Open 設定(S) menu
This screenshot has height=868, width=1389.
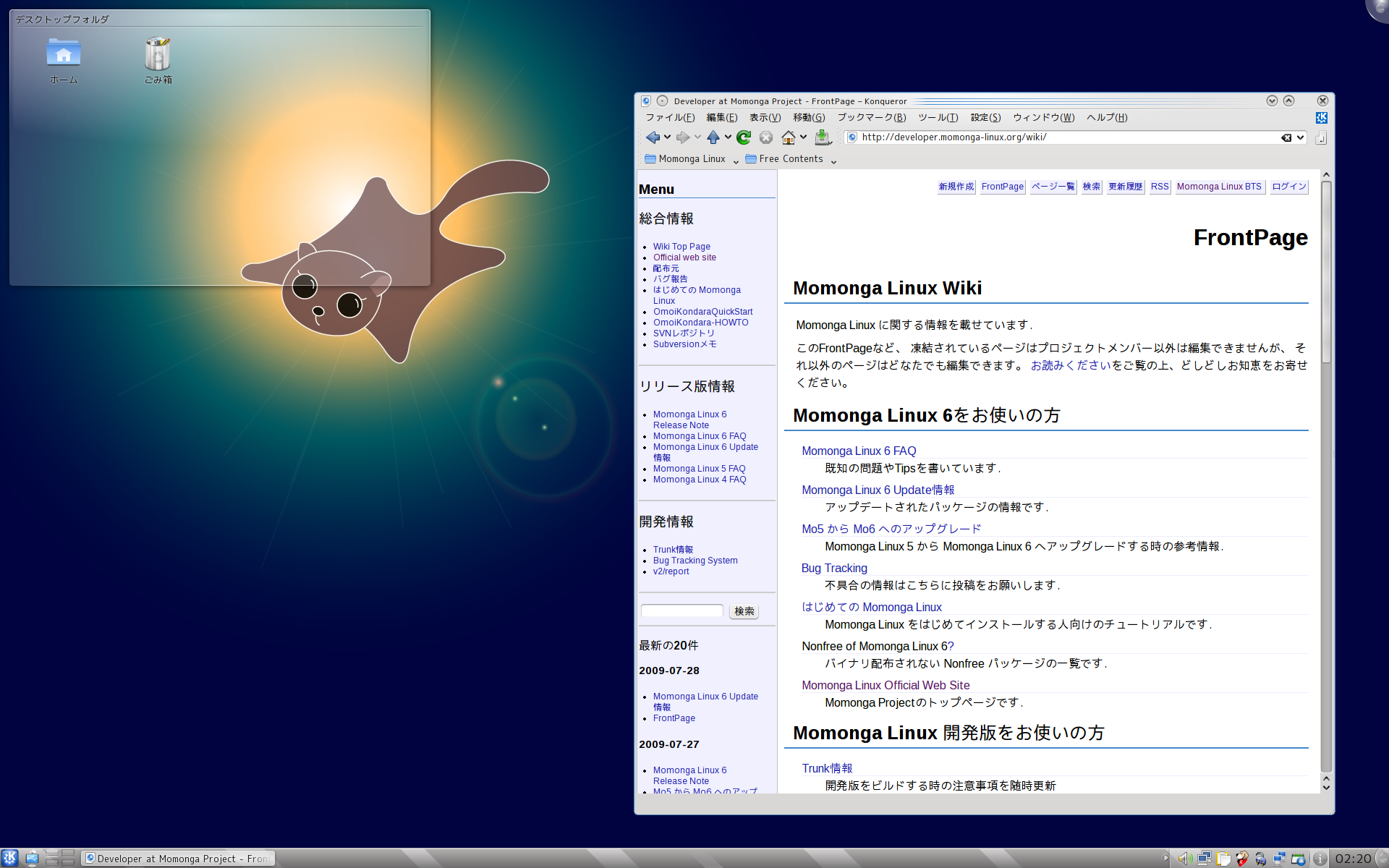click(985, 118)
